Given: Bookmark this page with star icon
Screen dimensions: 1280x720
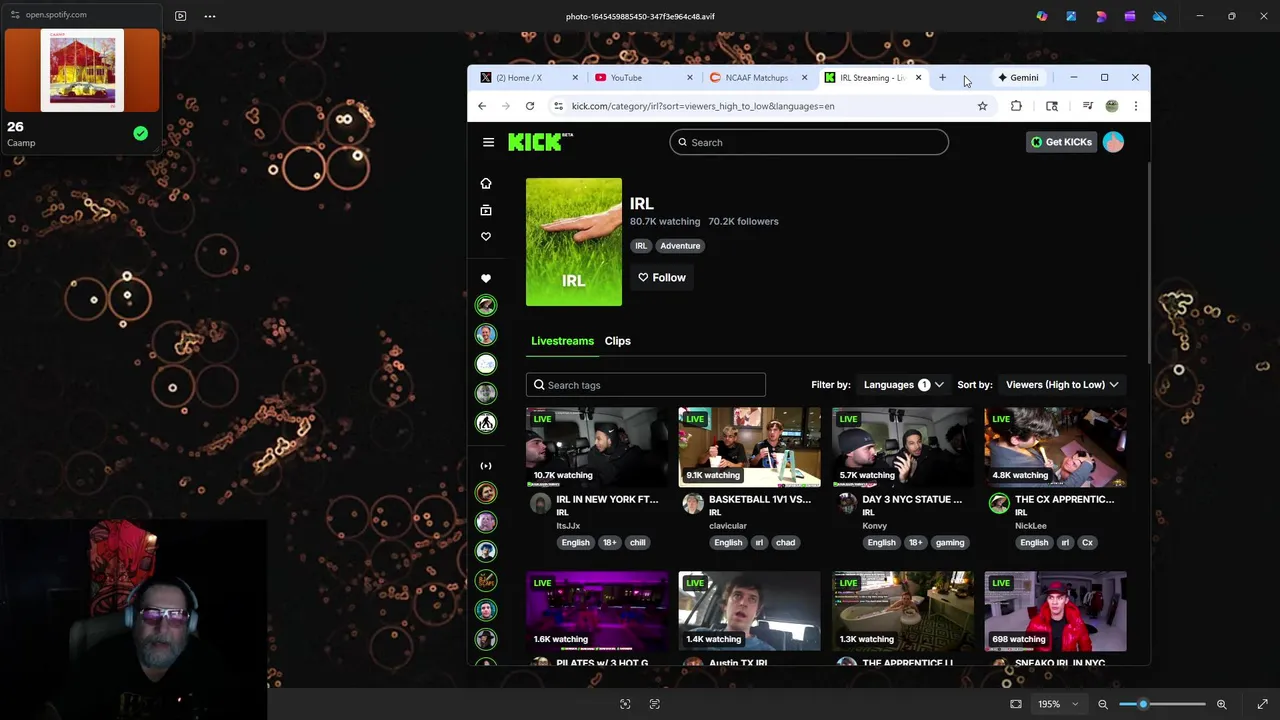Looking at the screenshot, I should 982,106.
